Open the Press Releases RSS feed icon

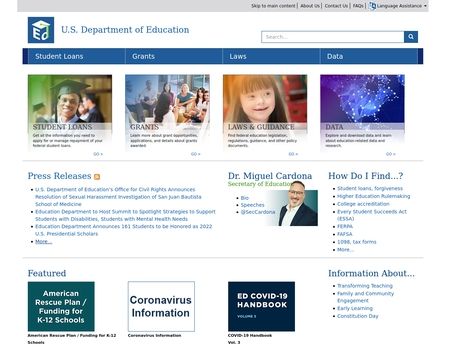click(x=97, y=177)
